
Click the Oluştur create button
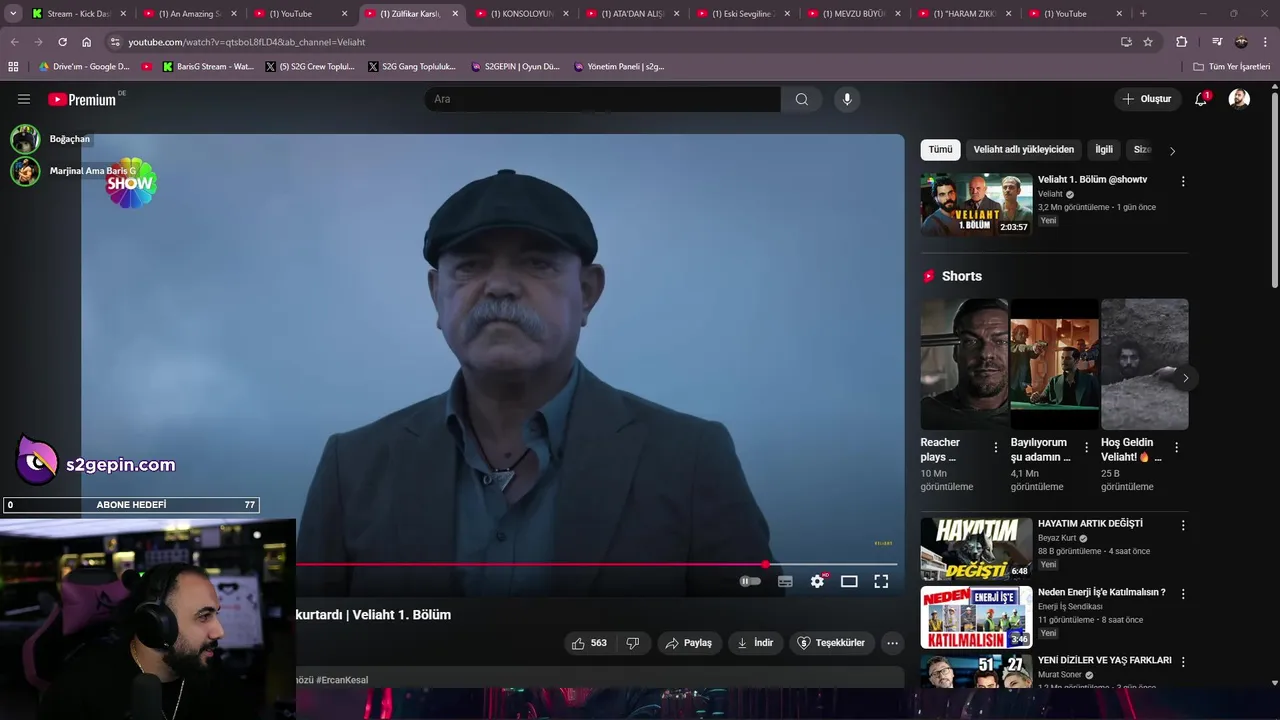(x=1147, y=99)
